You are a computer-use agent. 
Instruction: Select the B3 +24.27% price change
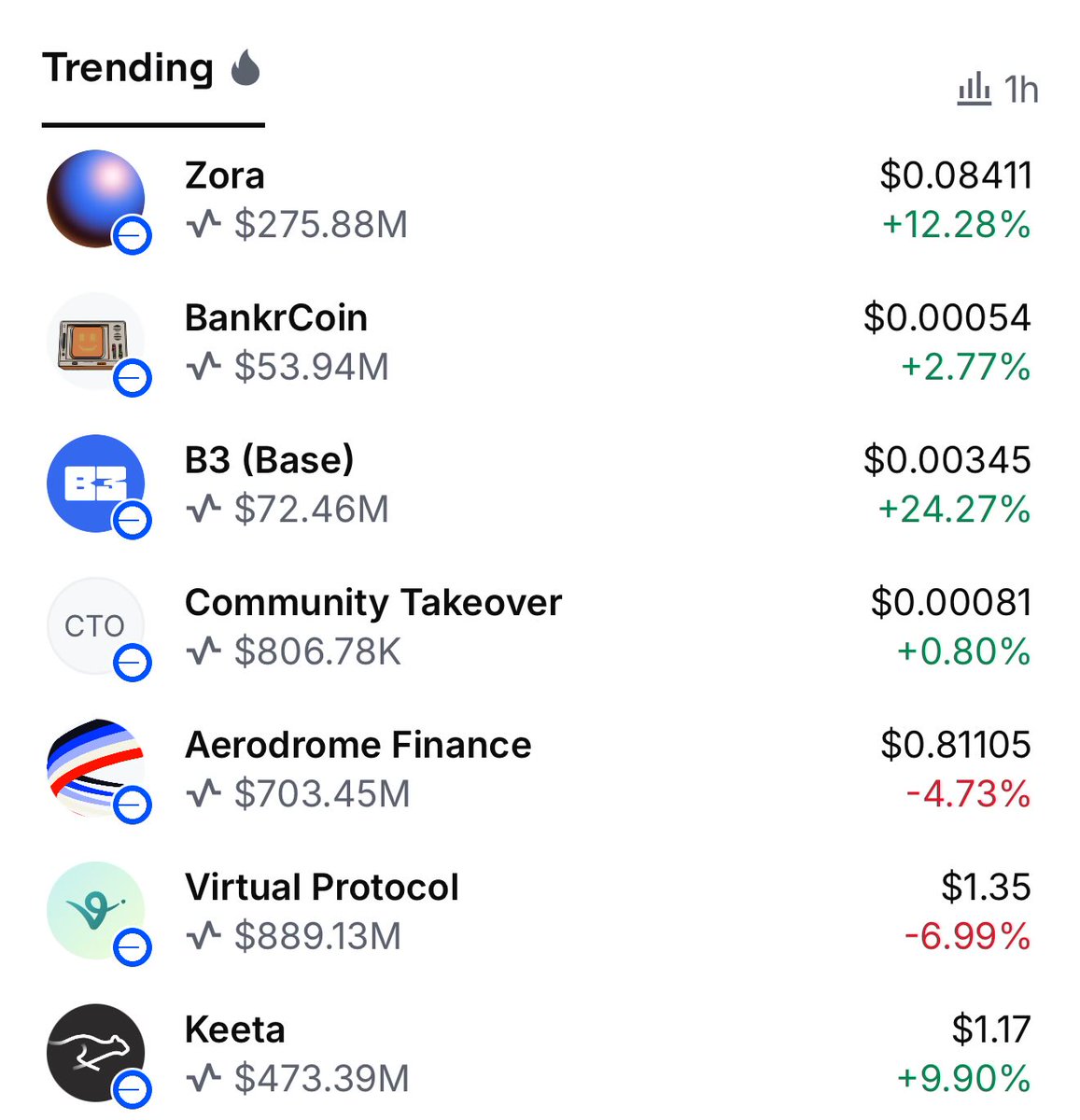point(955,510)
